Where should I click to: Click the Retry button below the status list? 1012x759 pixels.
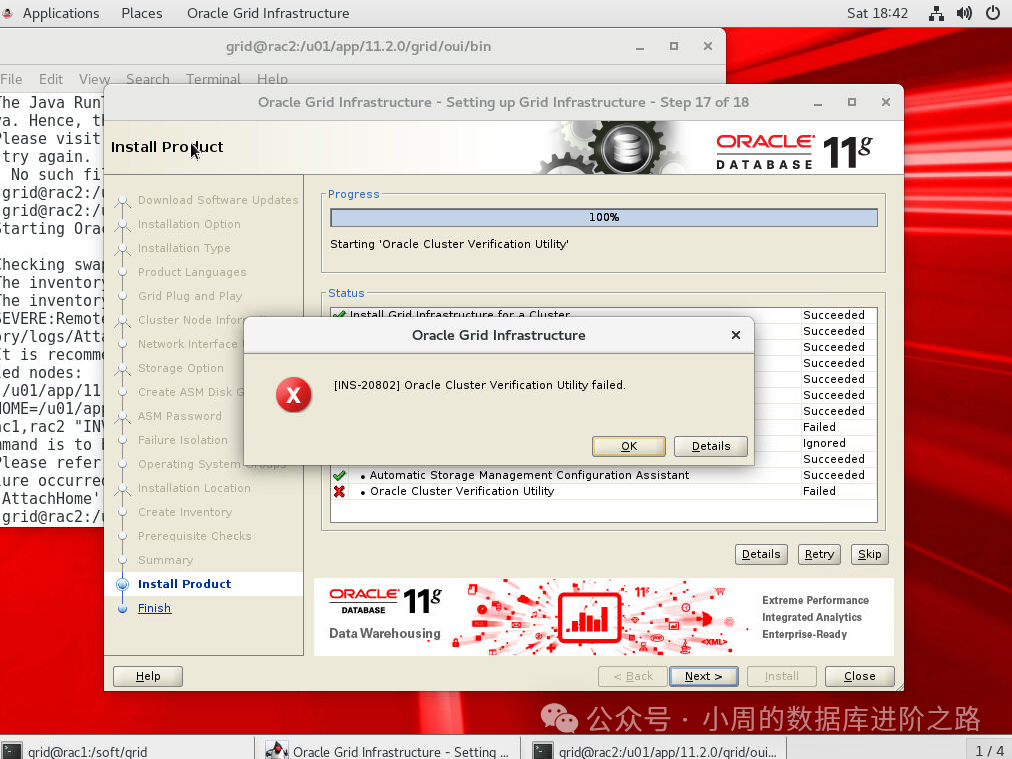pyautogui.click(x=819, y=554)
